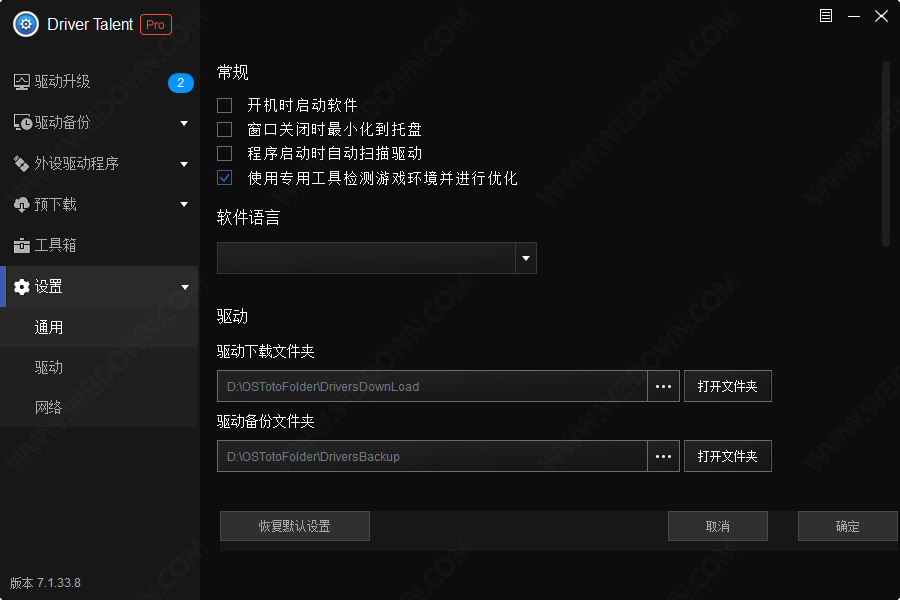This screenshot has height=600, width=900.
Task: Select the 网络 settings sub-item
Action: tap(99, 407)
